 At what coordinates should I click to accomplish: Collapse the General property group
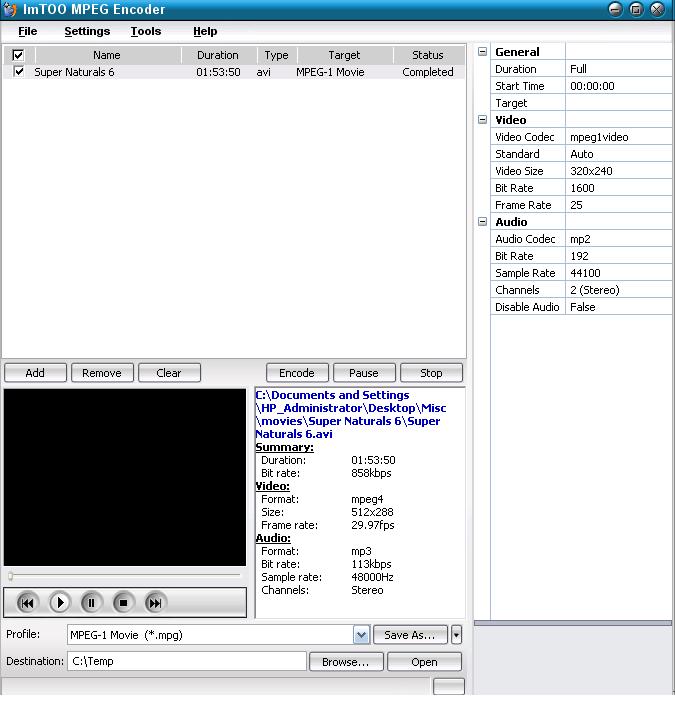482,52
